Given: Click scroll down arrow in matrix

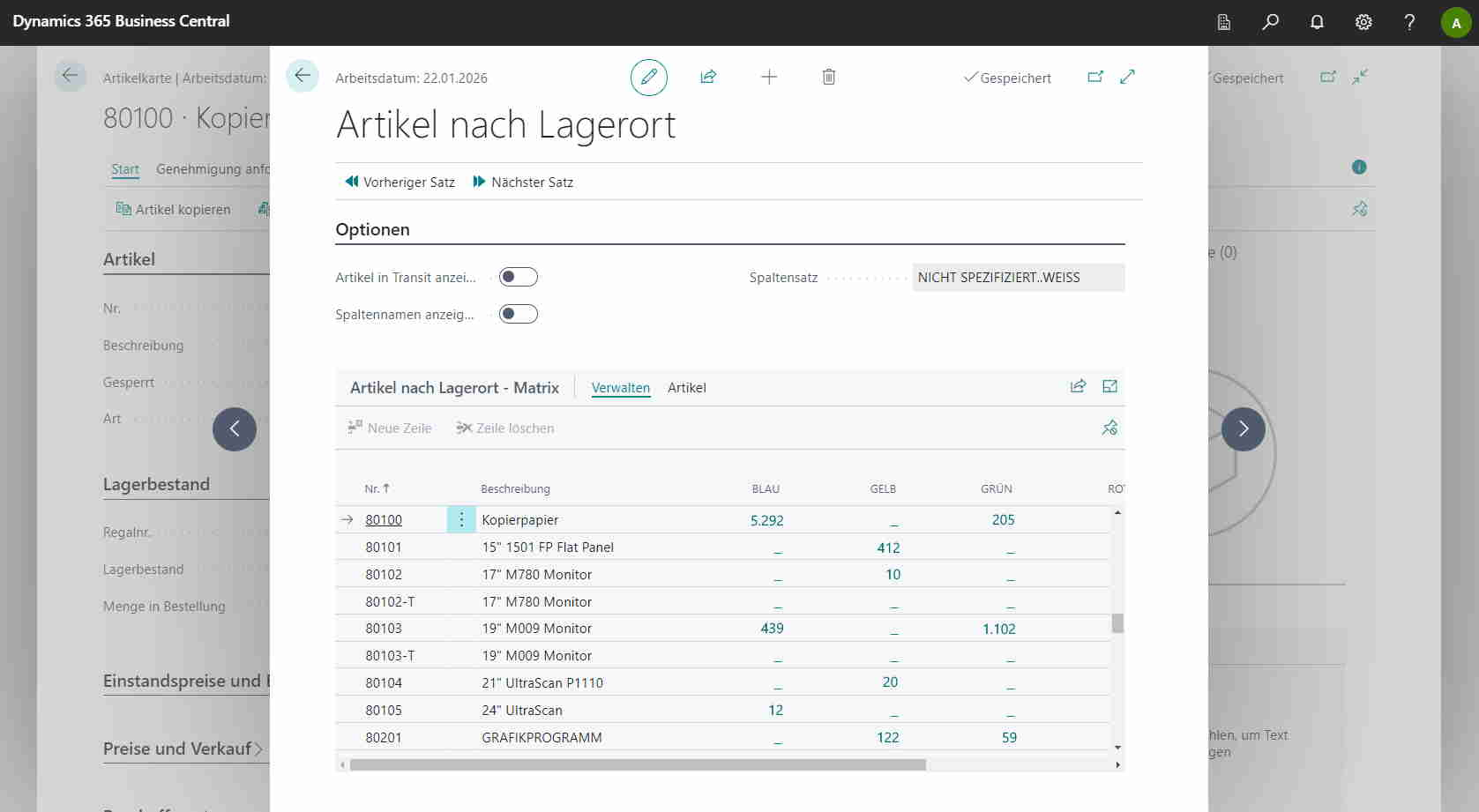Looking at the screenshot, I should pyautogui.click(x=1117, y=748).
